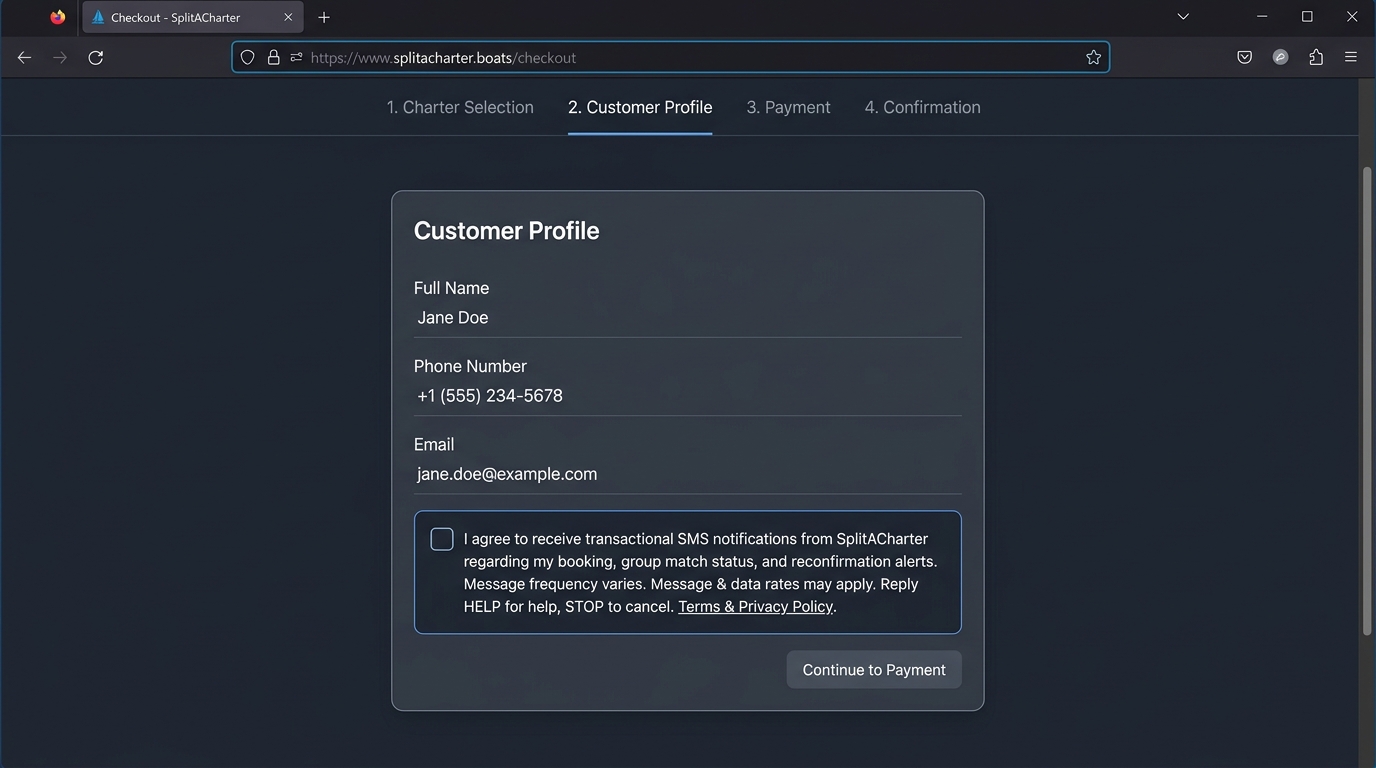Click the page vertical scrollbar
This screenshot has width=1376, height=768.
tap(1367, 400)
